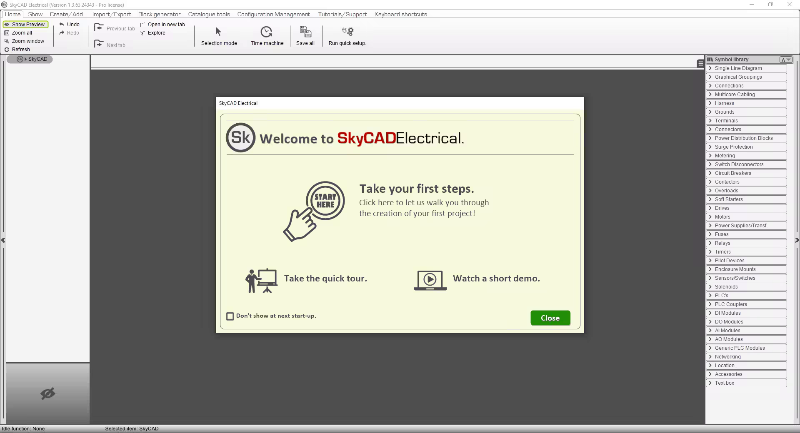Click the short demo play icon
The image size is (800, 433).
[x=428, y=279]
